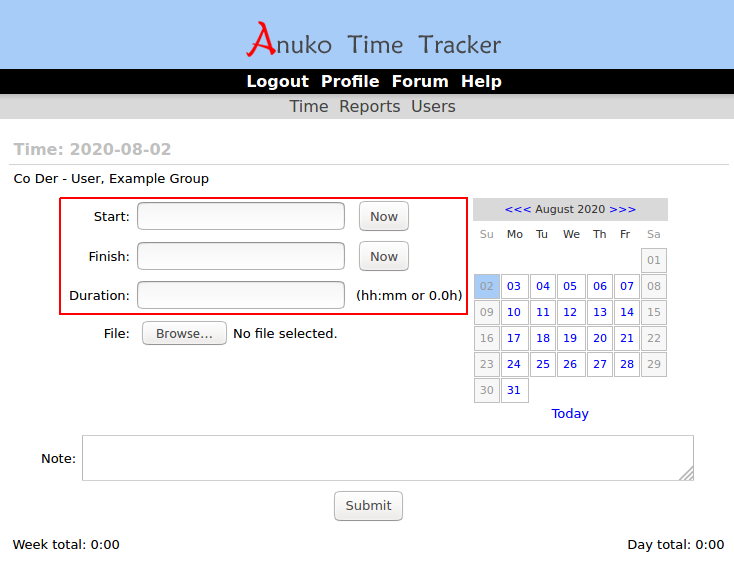
Task: Click the Anuko Time Tracker logo
Action: pyautogui.click(x=373, y=40)
